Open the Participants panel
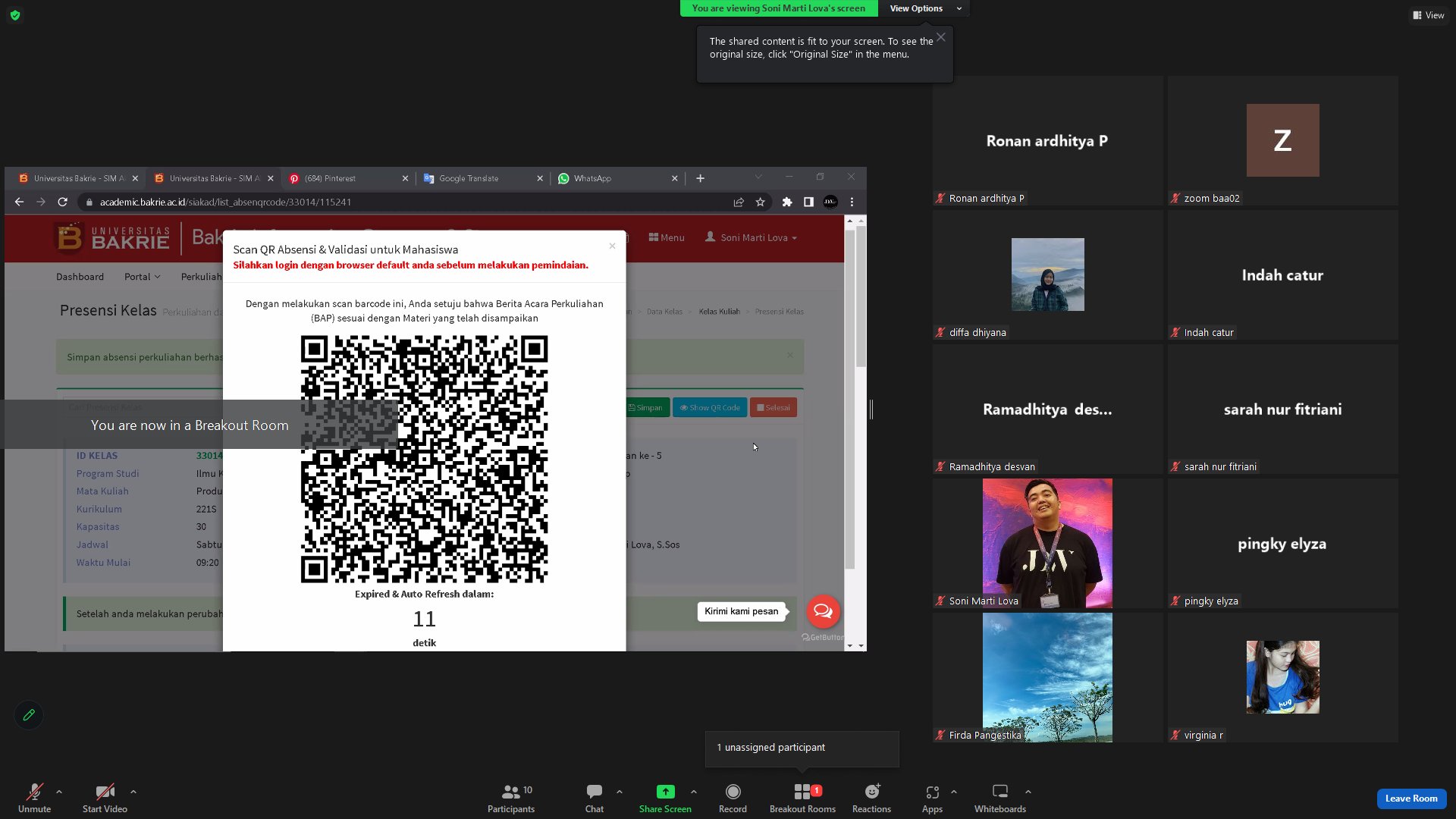1456x819 pixels. pyautogui.click(x=511, y=798)
